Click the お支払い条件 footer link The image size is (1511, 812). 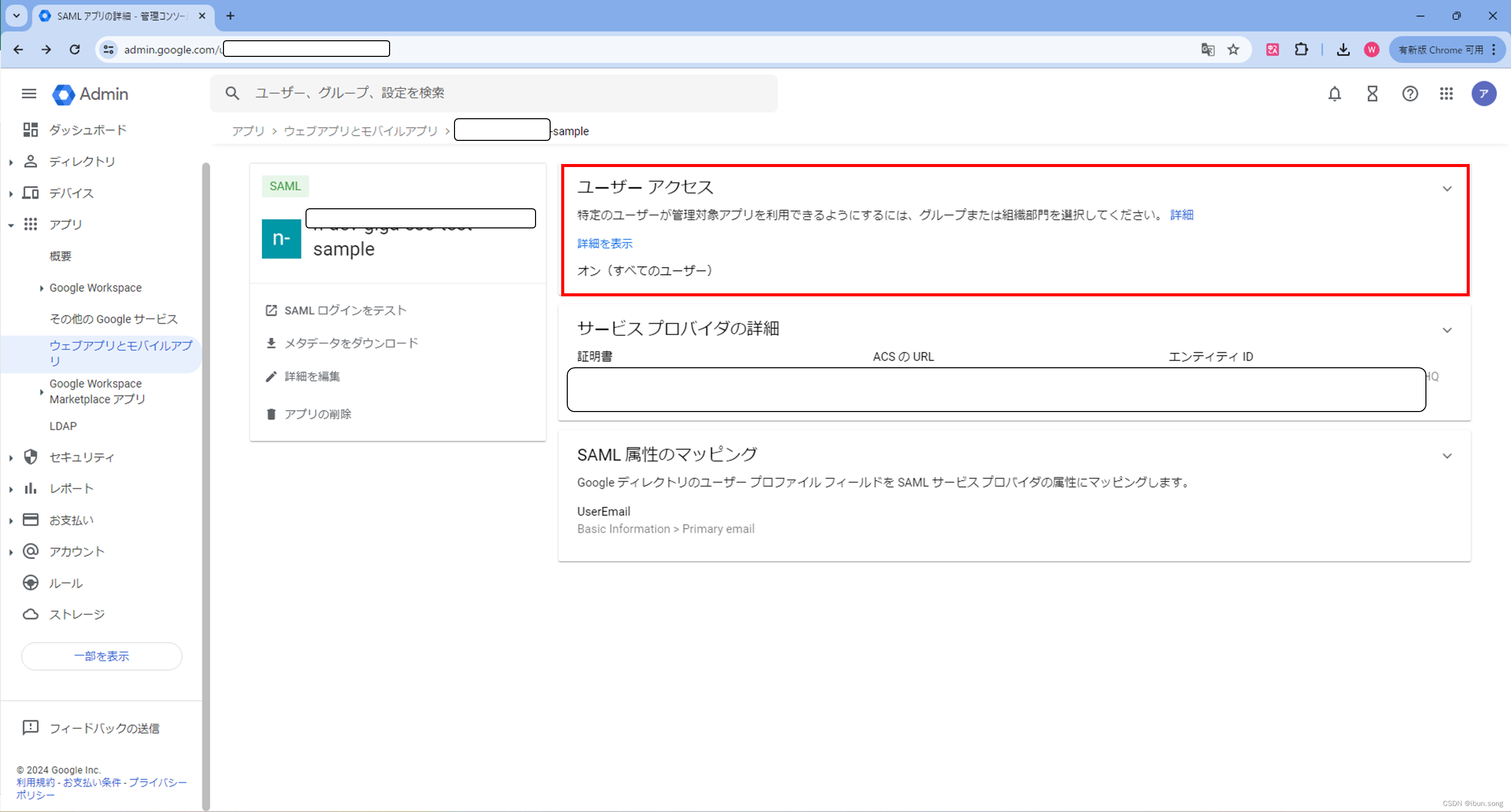92,783
